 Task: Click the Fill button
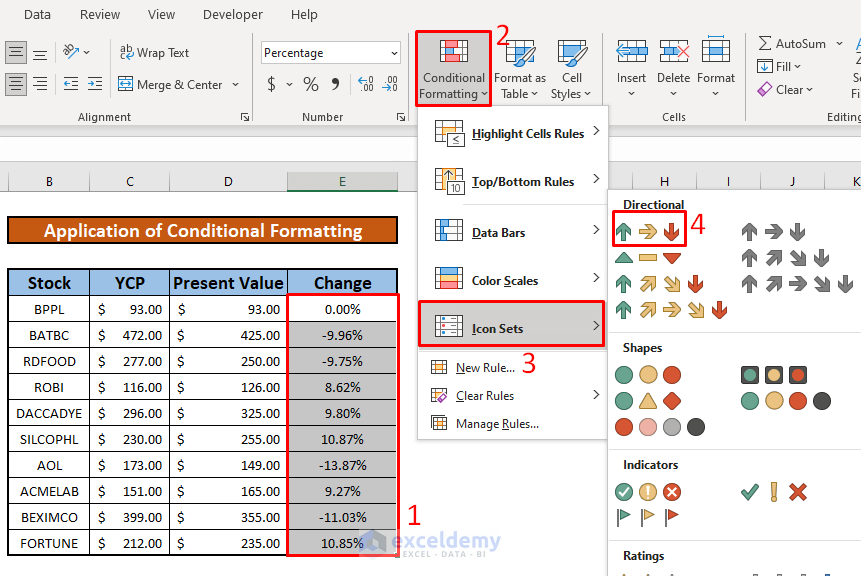click(779, 66)
